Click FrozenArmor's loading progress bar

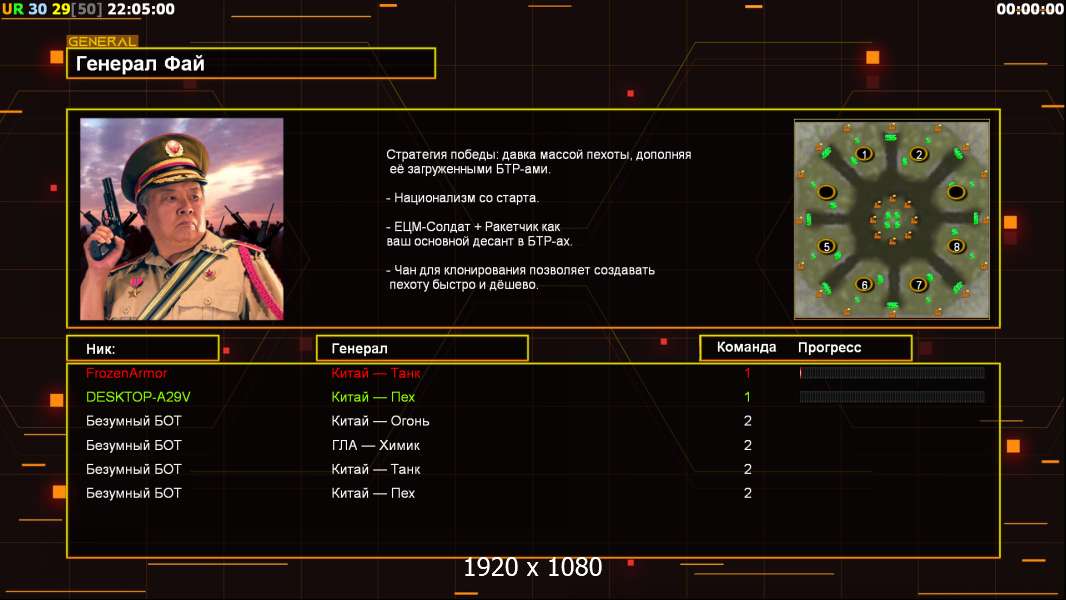click(x=892, y=372)
